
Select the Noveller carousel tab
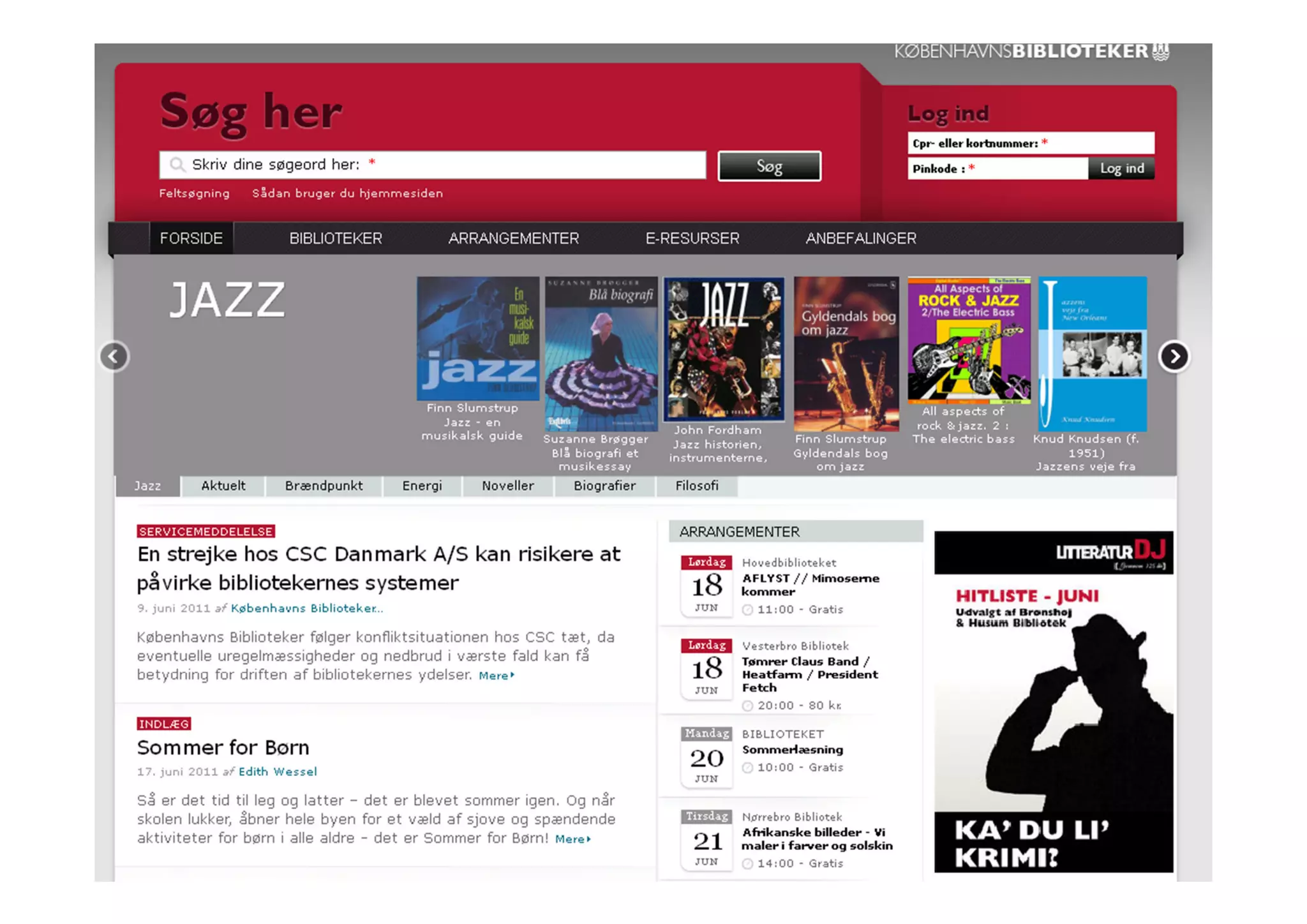click(507, 486)
